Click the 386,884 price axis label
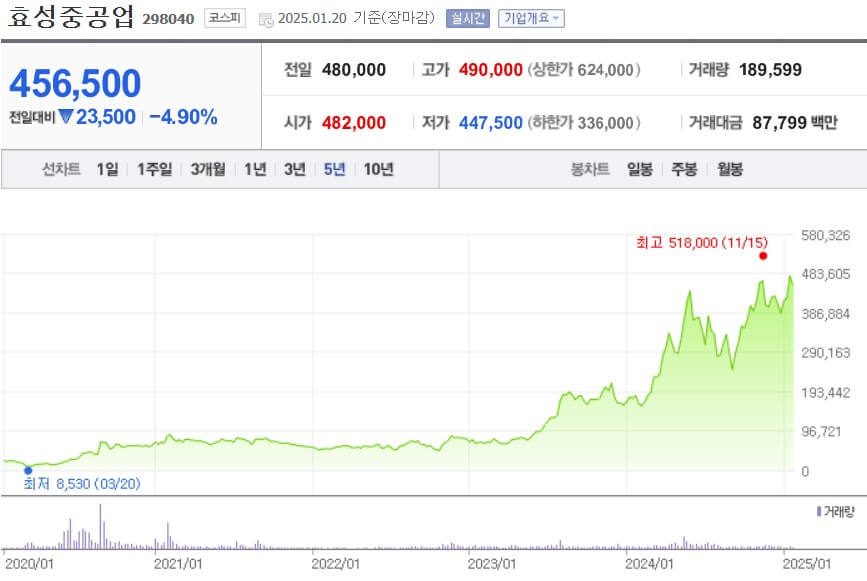 pyautogui.click(x=826, y=314)
